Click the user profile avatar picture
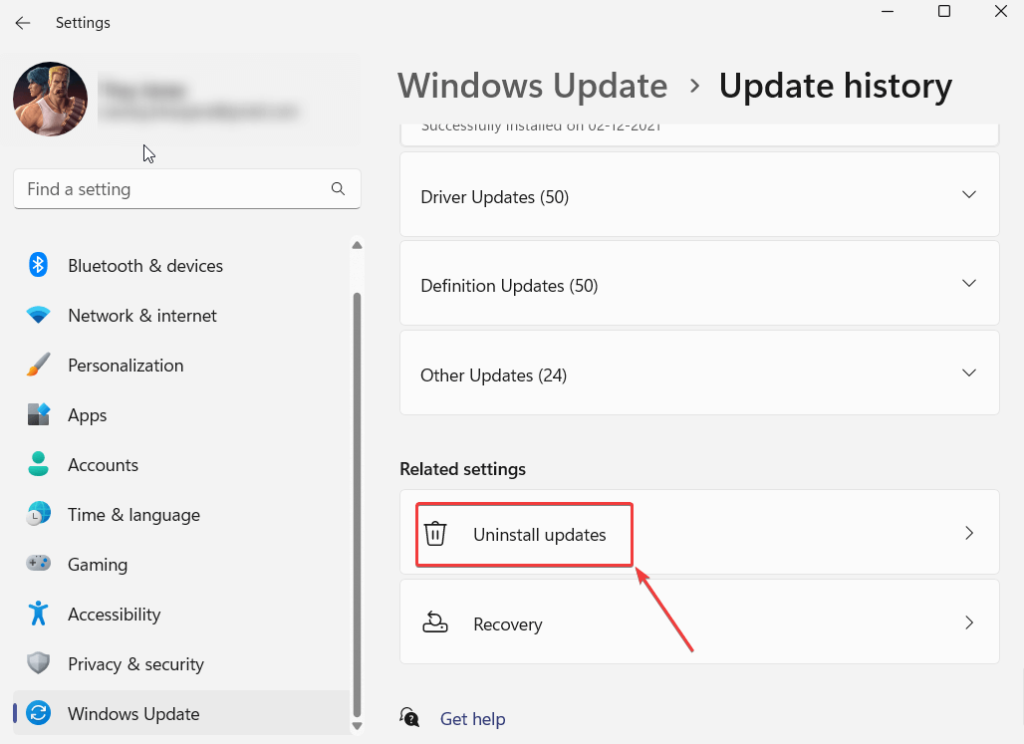This screenshot has width=1024, height=744. tap(50, 99)
